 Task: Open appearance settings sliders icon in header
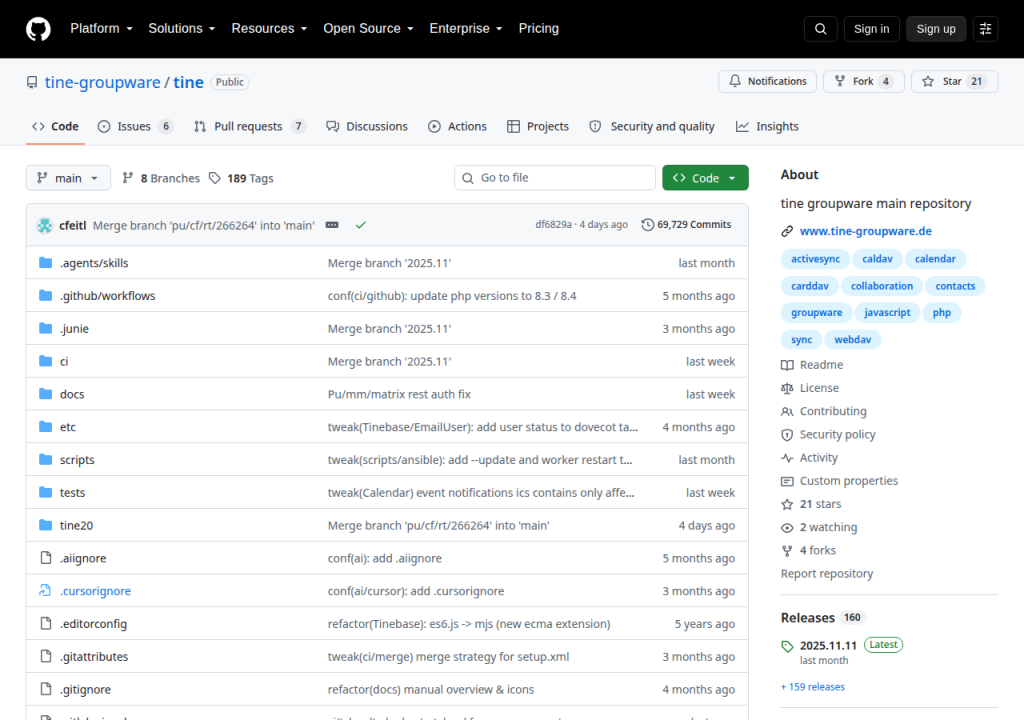tap(985, 29)
